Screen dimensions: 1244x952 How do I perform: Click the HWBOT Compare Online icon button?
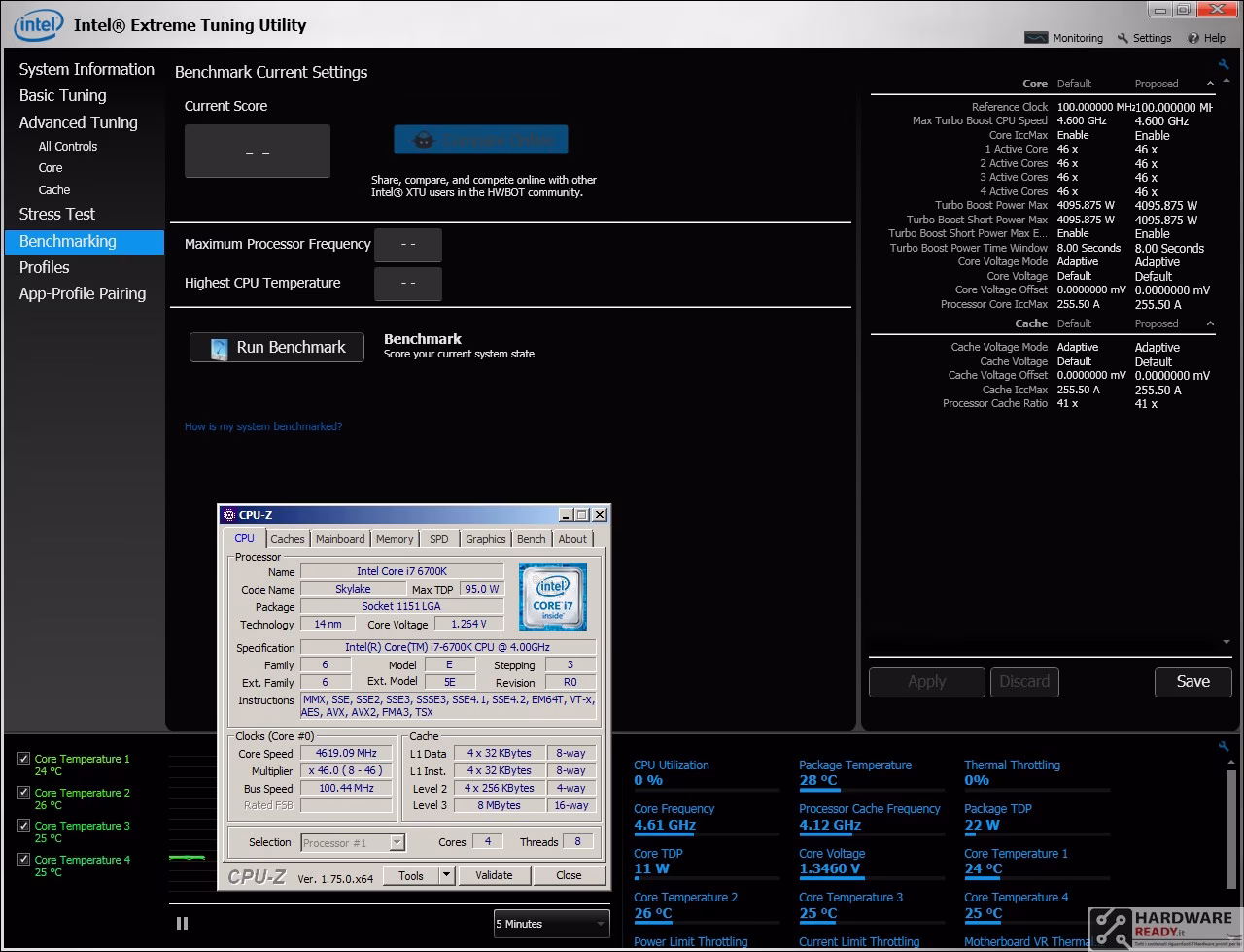480,140
